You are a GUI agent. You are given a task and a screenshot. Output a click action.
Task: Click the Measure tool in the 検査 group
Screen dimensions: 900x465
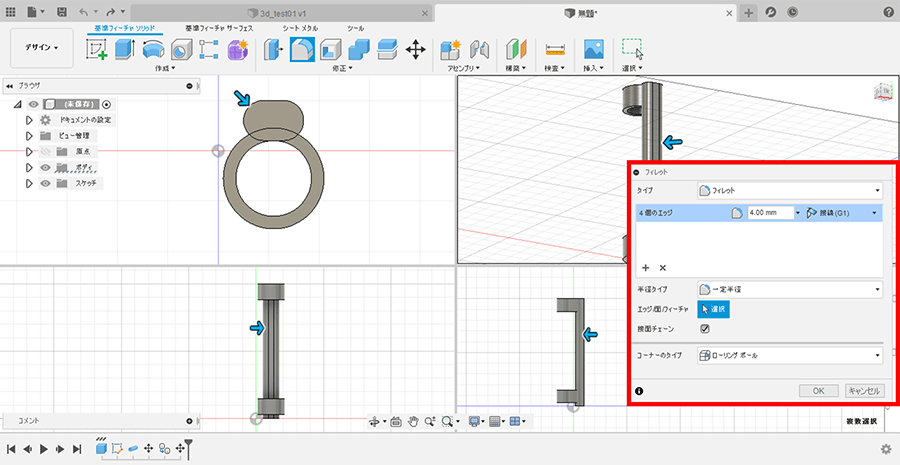(555, 49)
